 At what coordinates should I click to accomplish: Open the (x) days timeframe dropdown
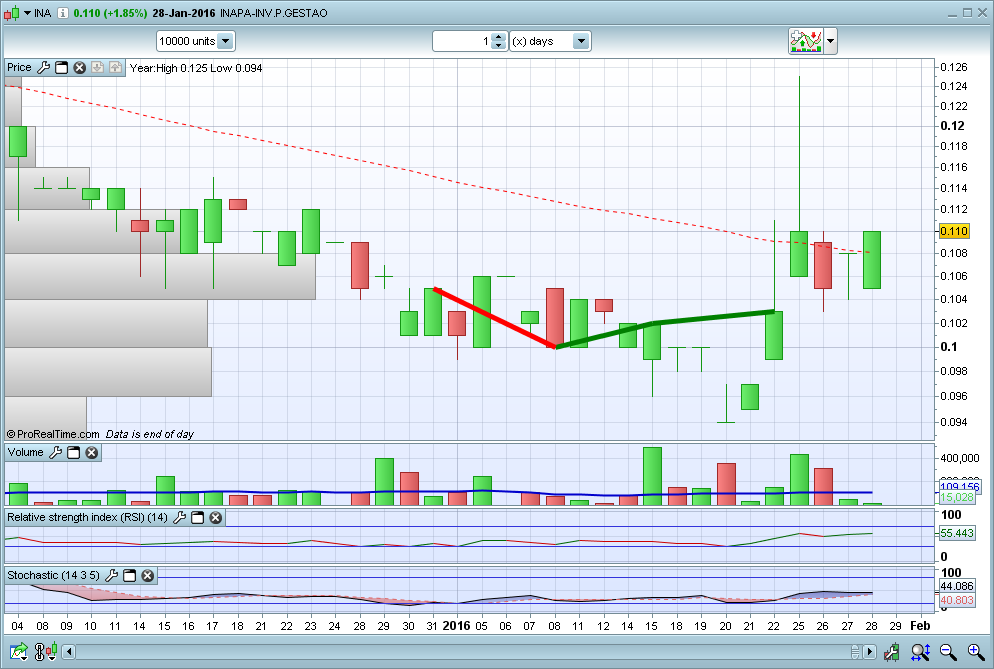tap(581, 41)
